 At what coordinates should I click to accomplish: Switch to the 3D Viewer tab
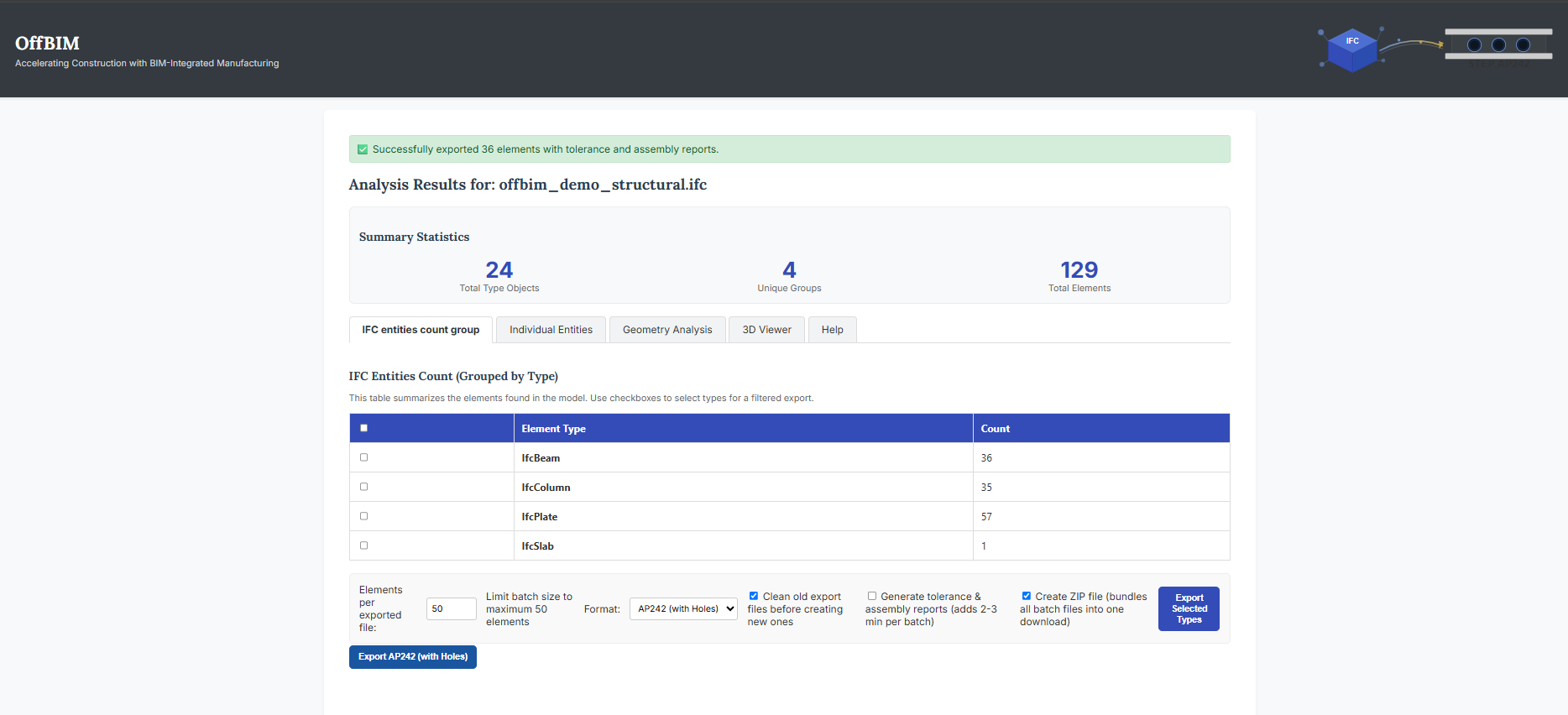coord(766,330)
